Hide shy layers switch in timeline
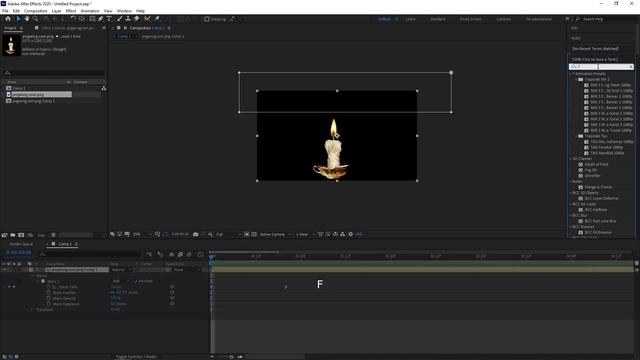 click(171, 254)
